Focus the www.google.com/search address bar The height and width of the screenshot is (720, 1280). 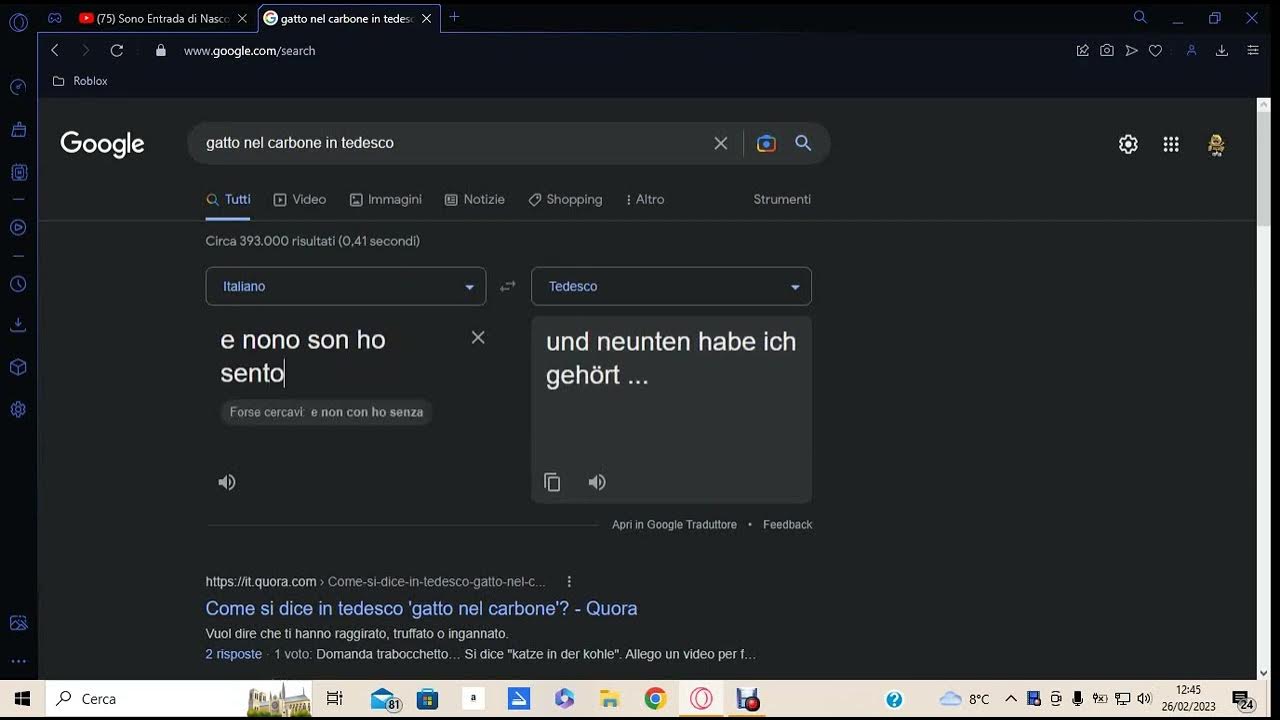point(250,50)
